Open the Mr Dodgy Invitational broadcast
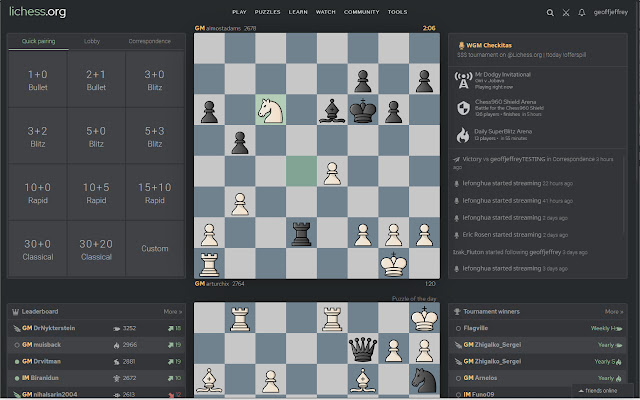Screen dimensions: 640x400 point(538,80)
